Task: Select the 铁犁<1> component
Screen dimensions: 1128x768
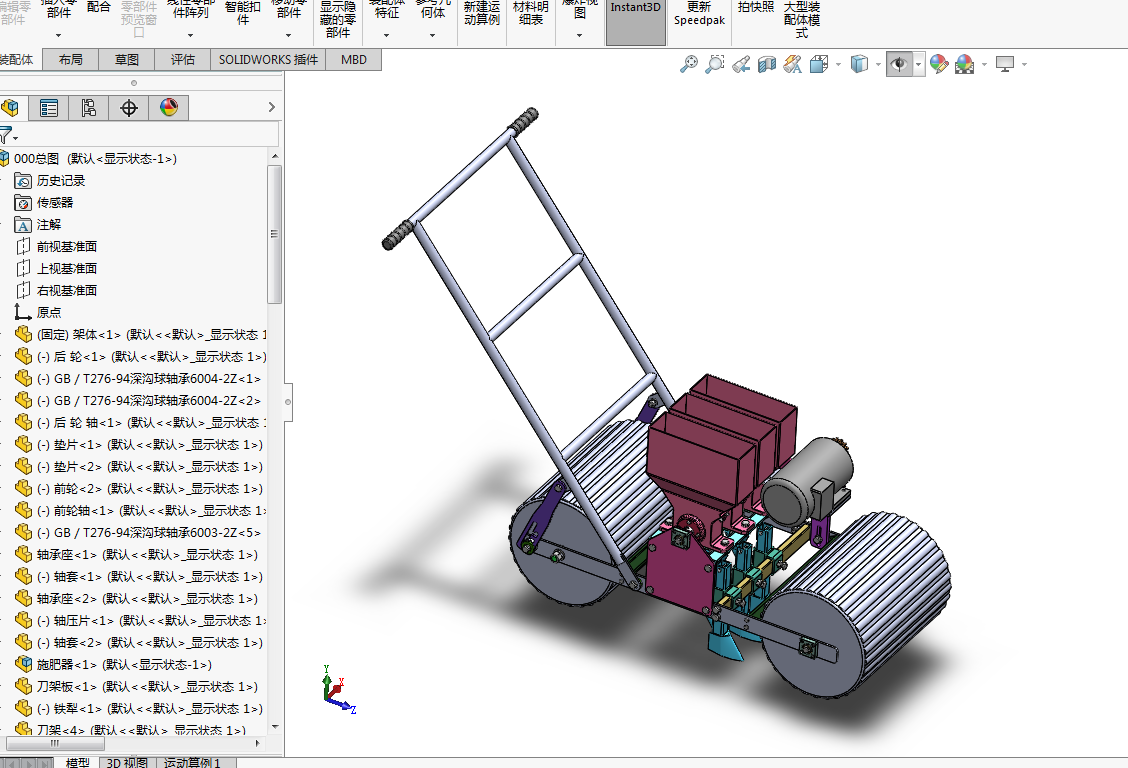Action: [x=139, y=709]
